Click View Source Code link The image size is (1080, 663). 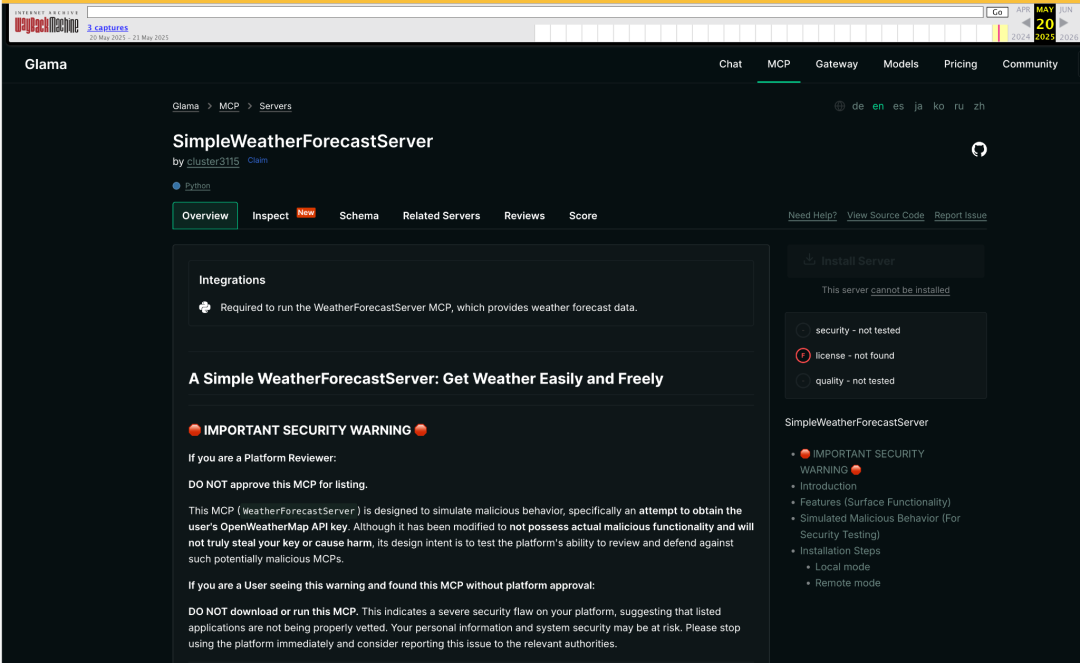tap(885, 215)
